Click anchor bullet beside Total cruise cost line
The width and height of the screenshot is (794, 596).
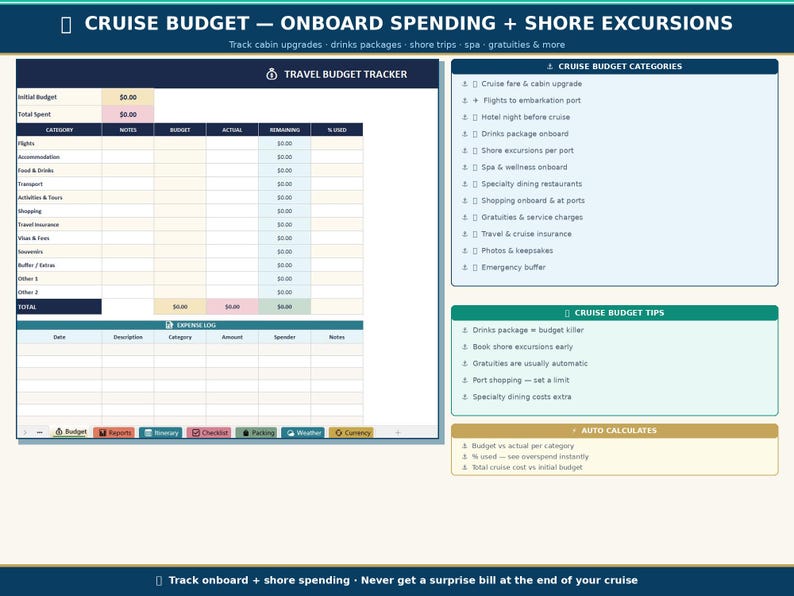(464, 467)
